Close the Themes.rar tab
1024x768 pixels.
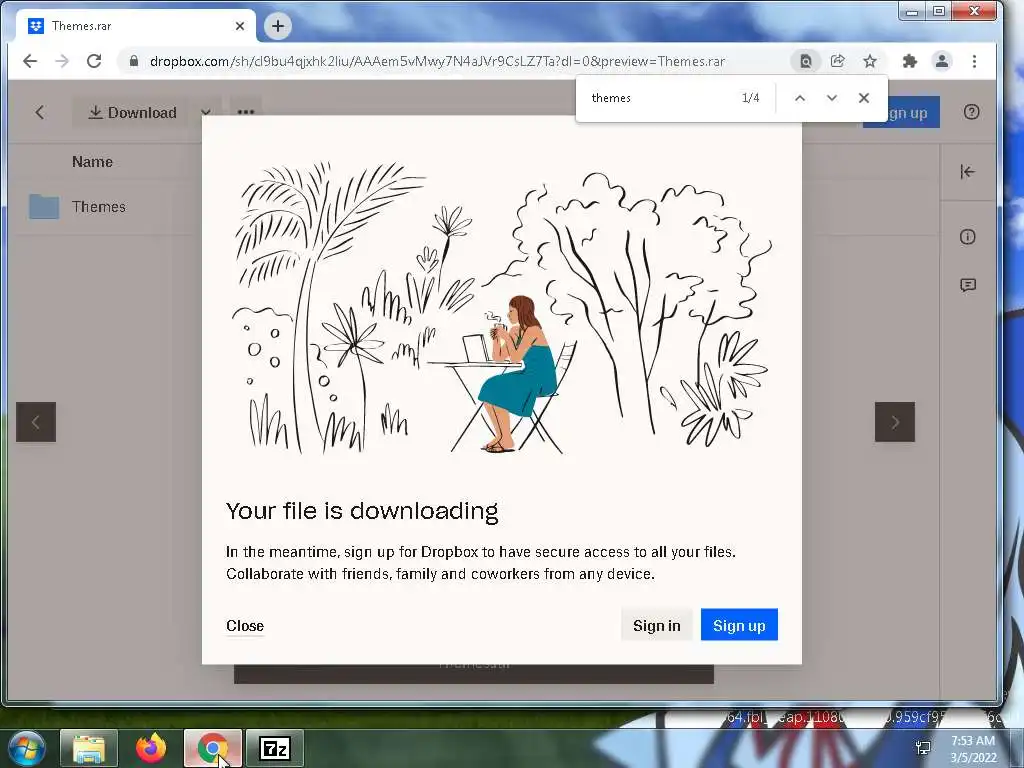[240, 26]
